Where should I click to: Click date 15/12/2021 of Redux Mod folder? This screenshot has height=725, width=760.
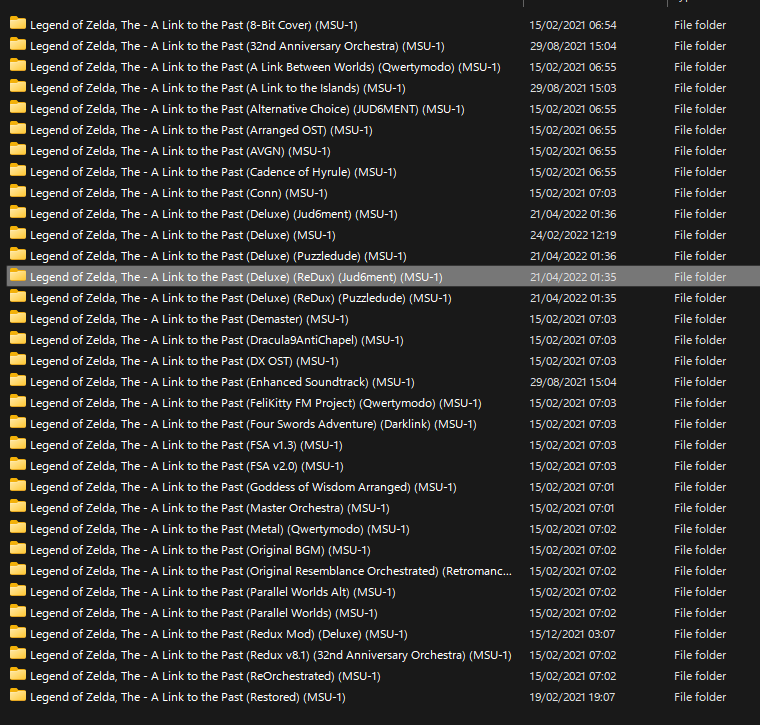point(572,634)
